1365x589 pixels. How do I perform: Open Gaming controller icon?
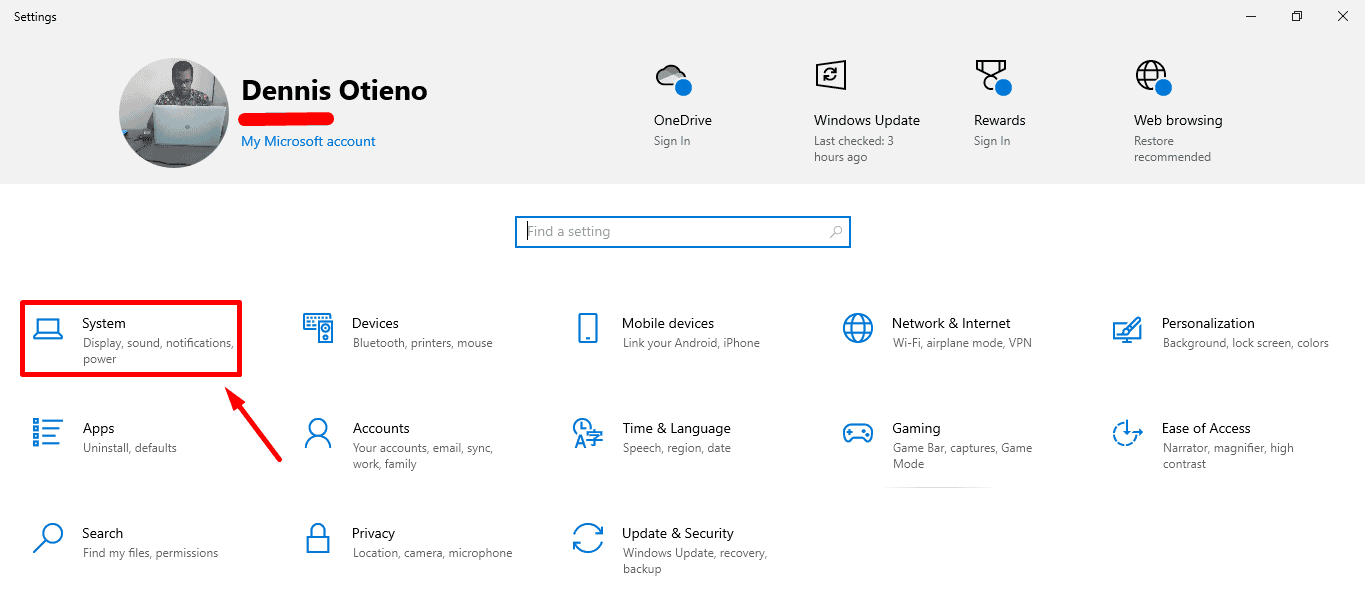tap(858, 433)
